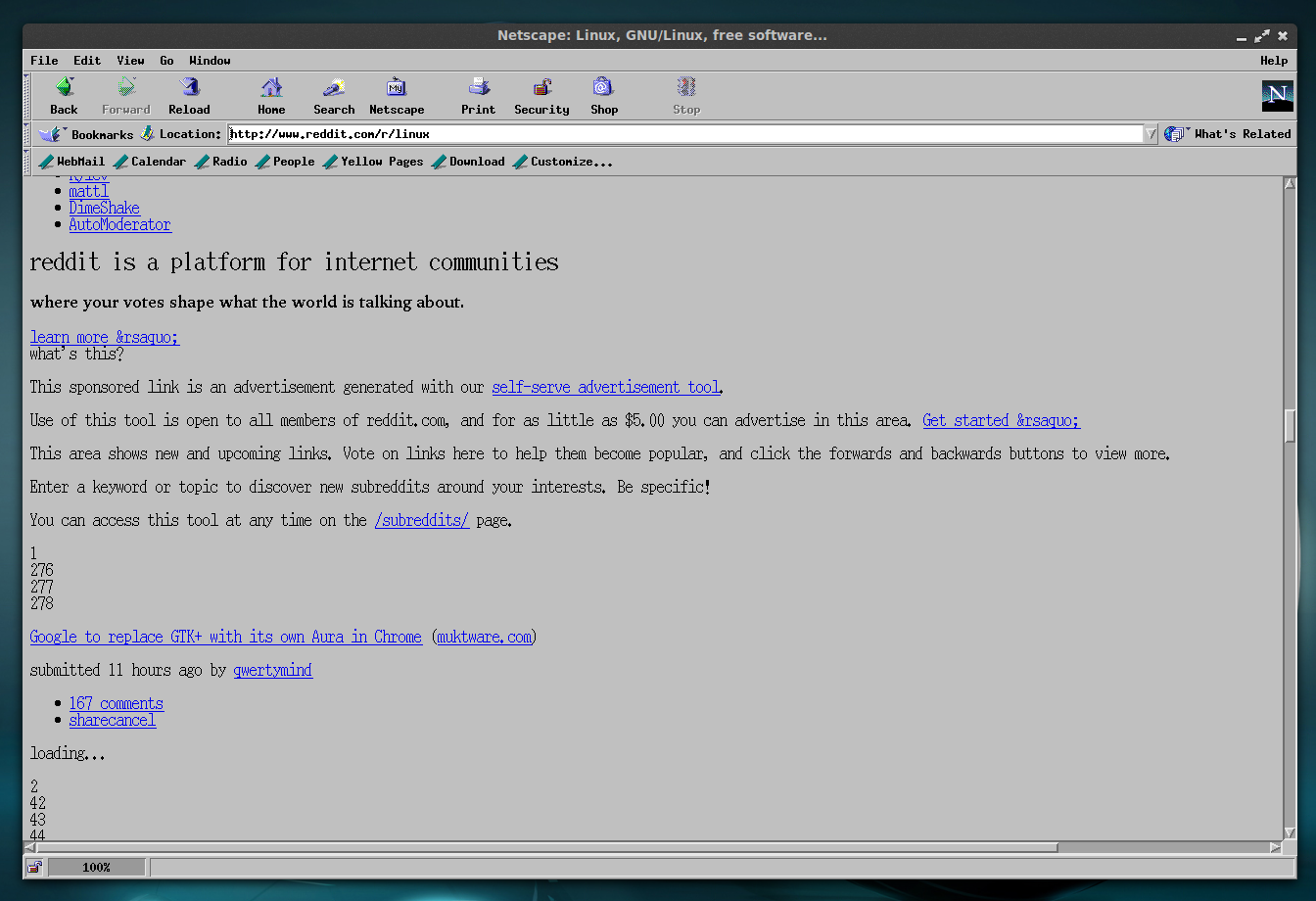Screen dimensions: 1316x901
Task: Click the Download personal toolbar icon
Action: coord(468,161)
